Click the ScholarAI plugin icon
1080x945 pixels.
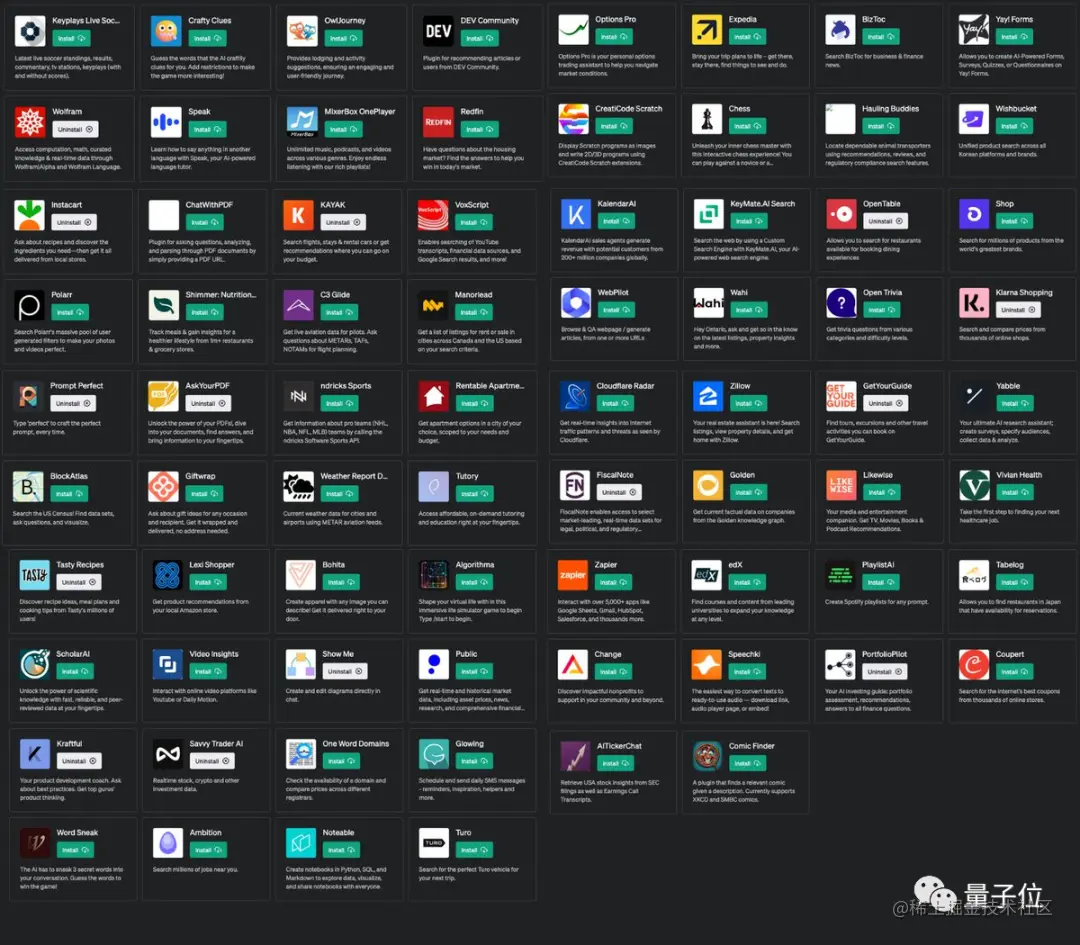click(x=34, y=664)
